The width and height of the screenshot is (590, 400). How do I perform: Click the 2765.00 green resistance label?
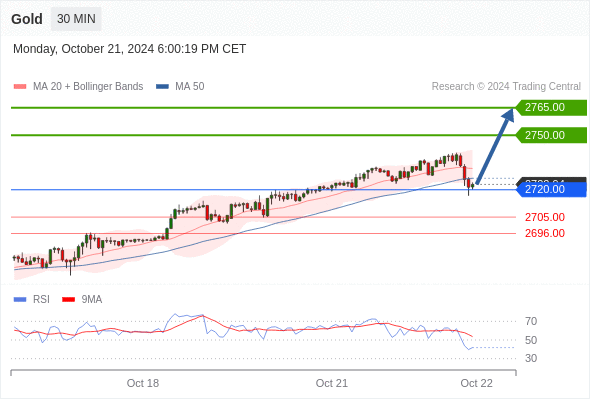coord(551,108)
